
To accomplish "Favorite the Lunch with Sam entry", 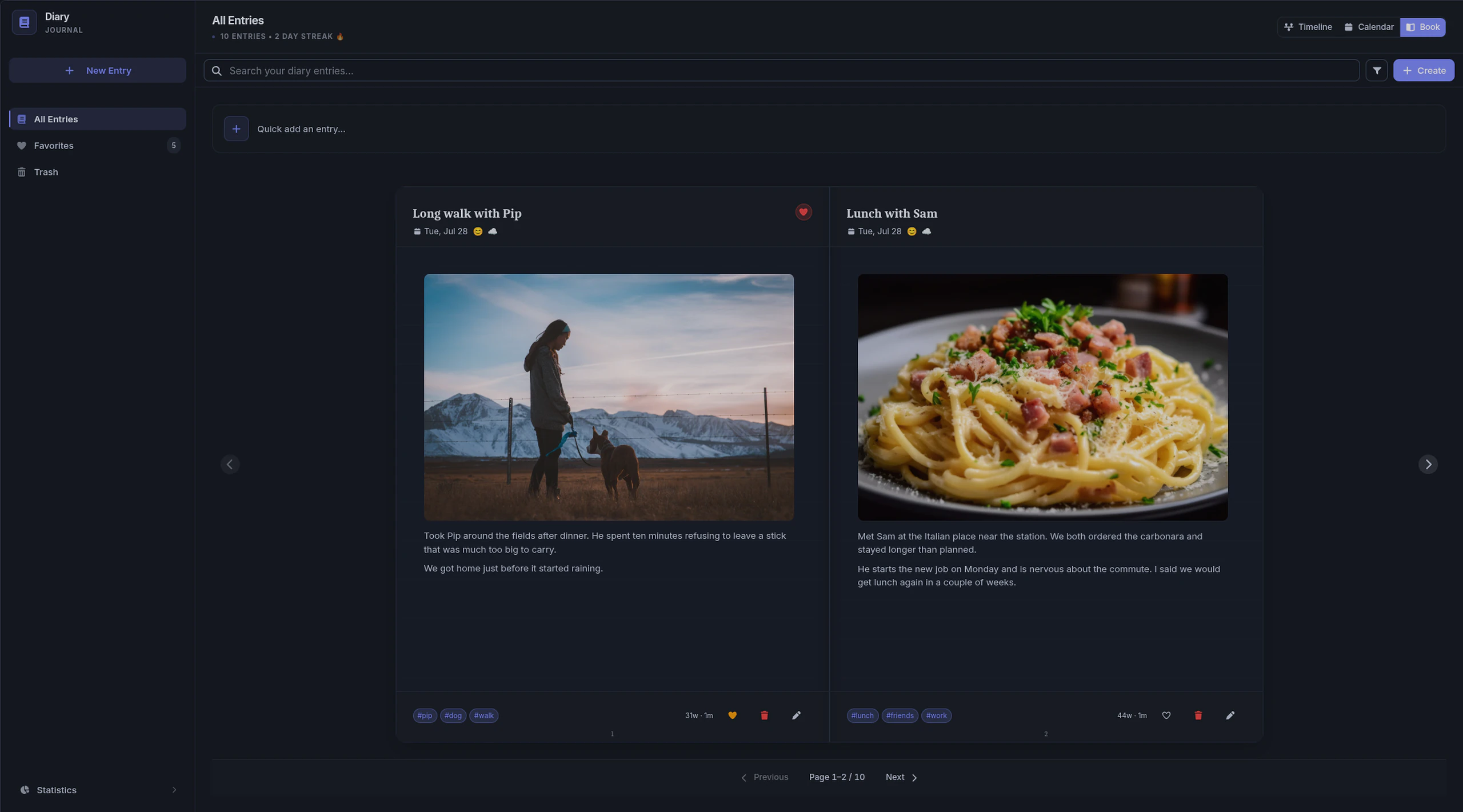I will [1166, 715].
